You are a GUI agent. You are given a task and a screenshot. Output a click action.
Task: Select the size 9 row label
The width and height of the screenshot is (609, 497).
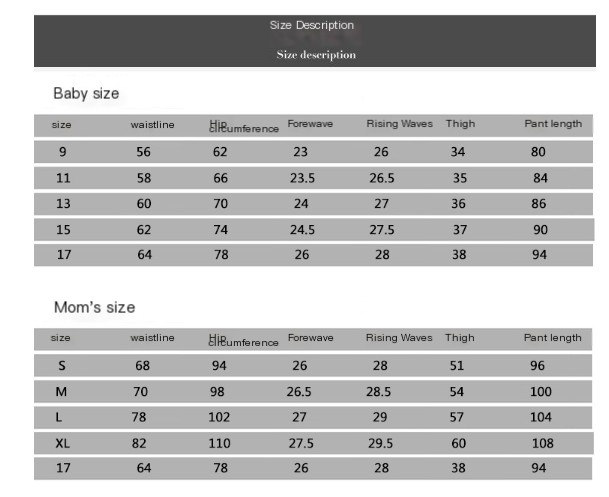pos(62,152)
